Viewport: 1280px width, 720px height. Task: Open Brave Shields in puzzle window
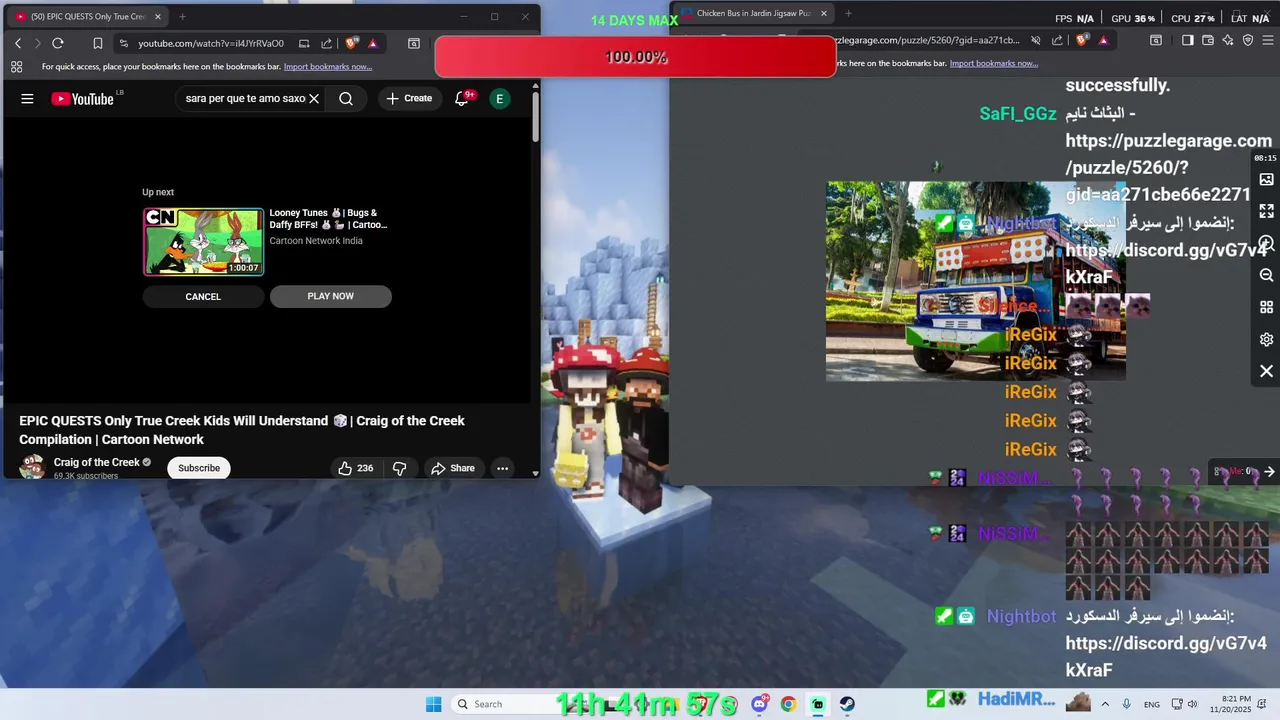1082,40
